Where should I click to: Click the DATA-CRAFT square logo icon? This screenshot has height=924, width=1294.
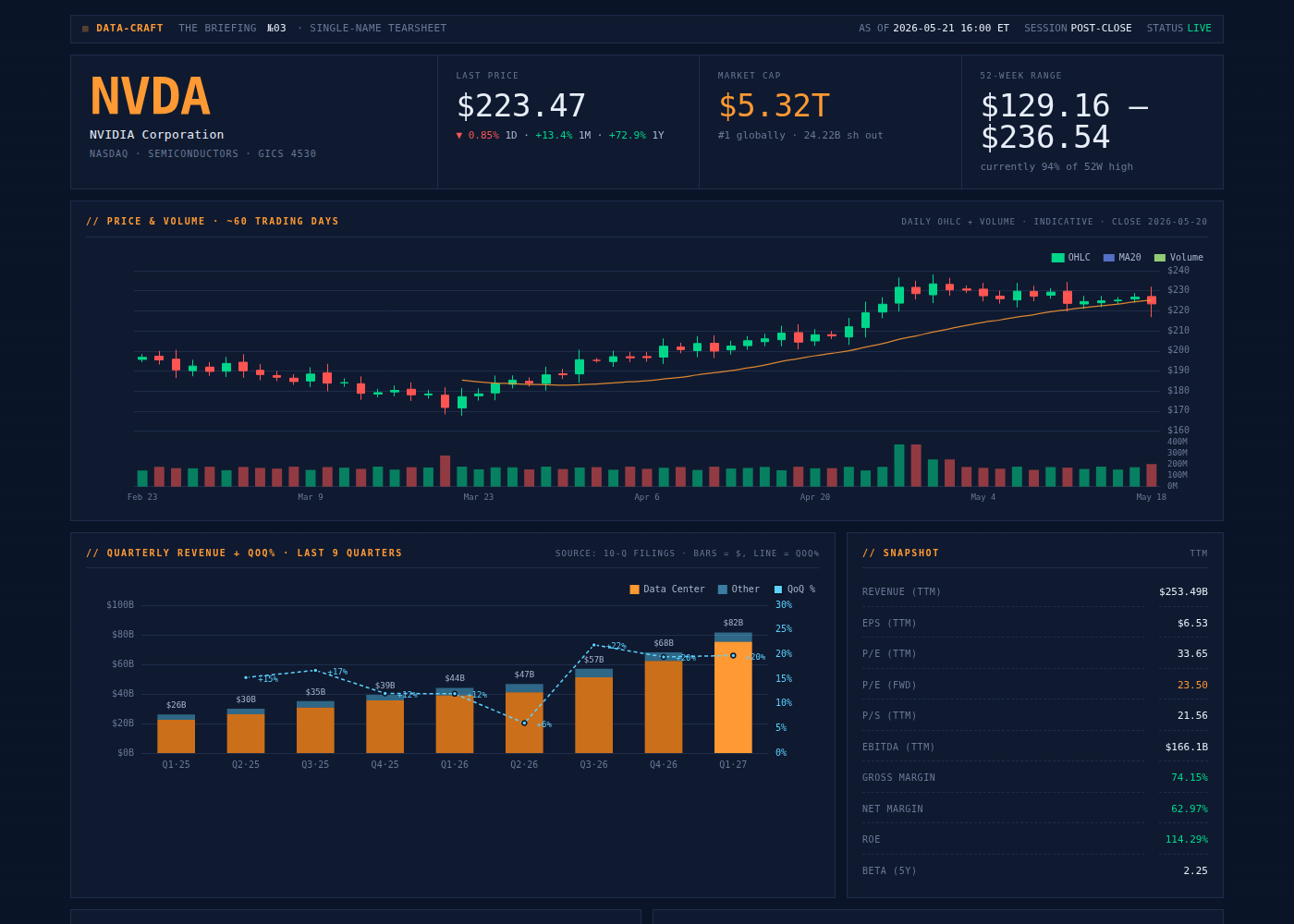click(85, 29)
